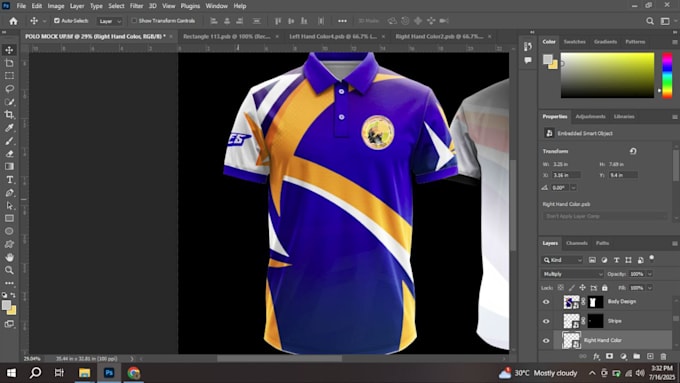Viewport: 680px width, 383px height.
Task: Hide the Right Hand Color layer
Action: 546,341
